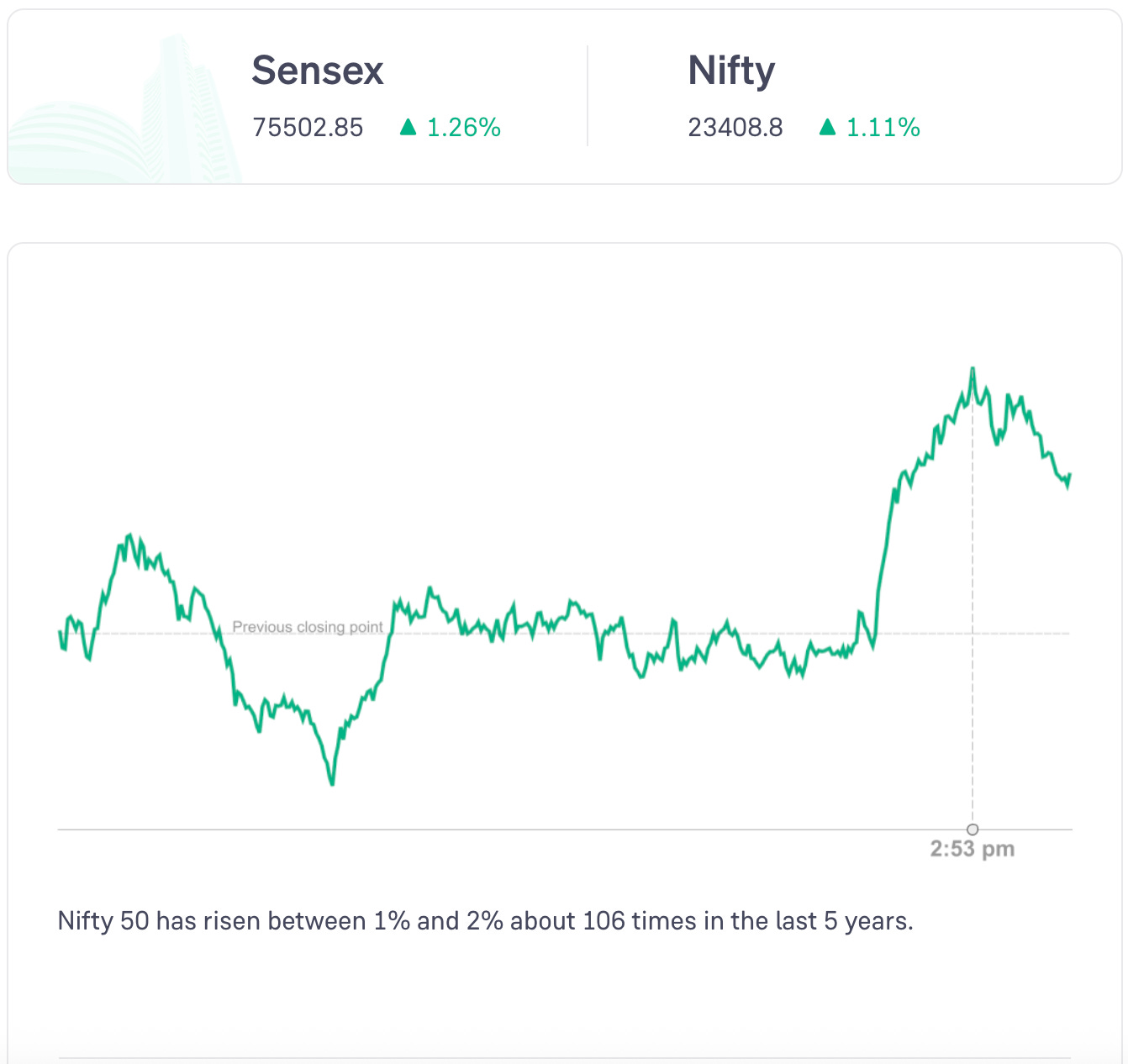Select the Nifty heading

point(731,71)
